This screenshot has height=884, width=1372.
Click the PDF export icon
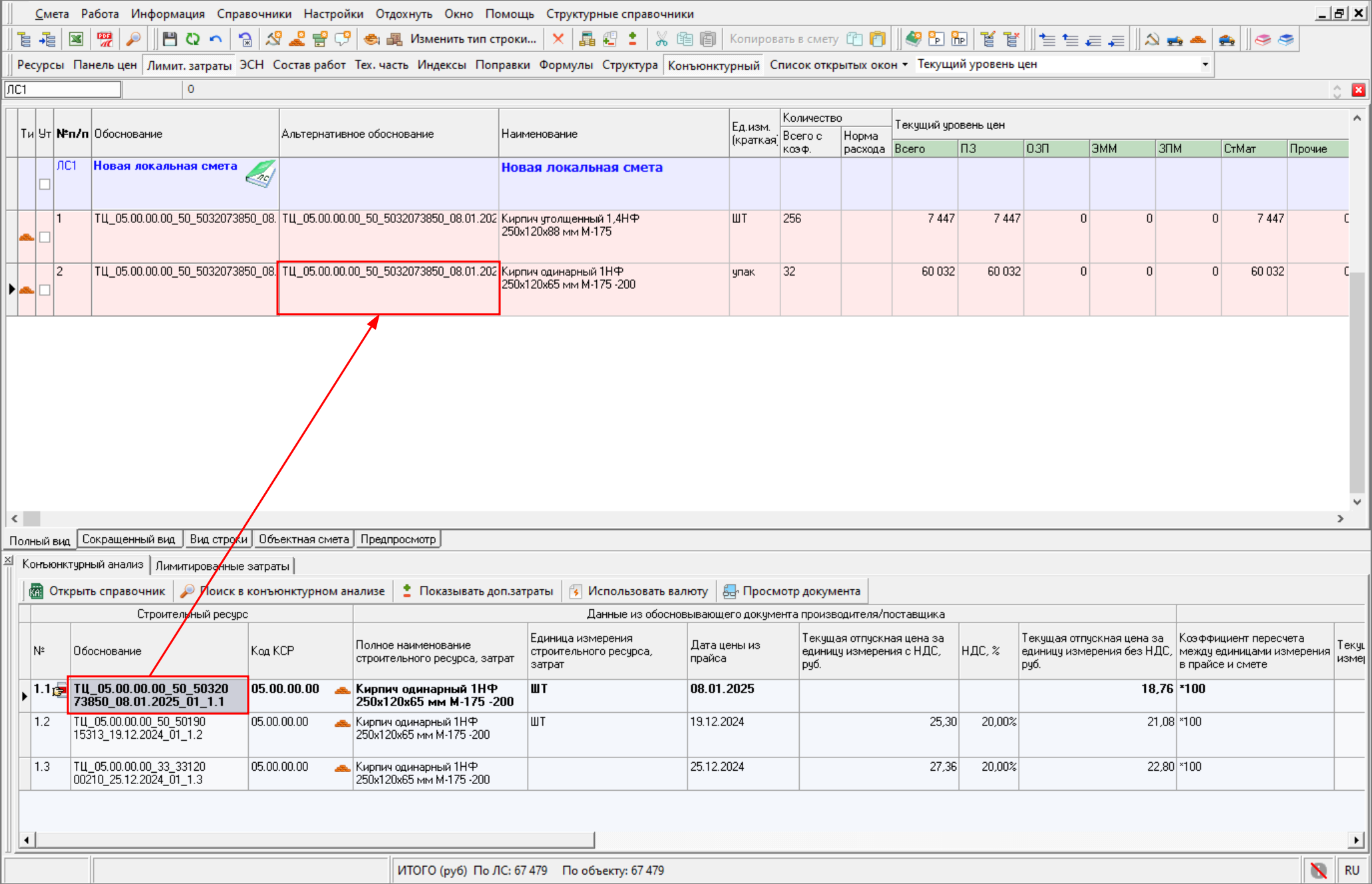(x=105, y=39)
